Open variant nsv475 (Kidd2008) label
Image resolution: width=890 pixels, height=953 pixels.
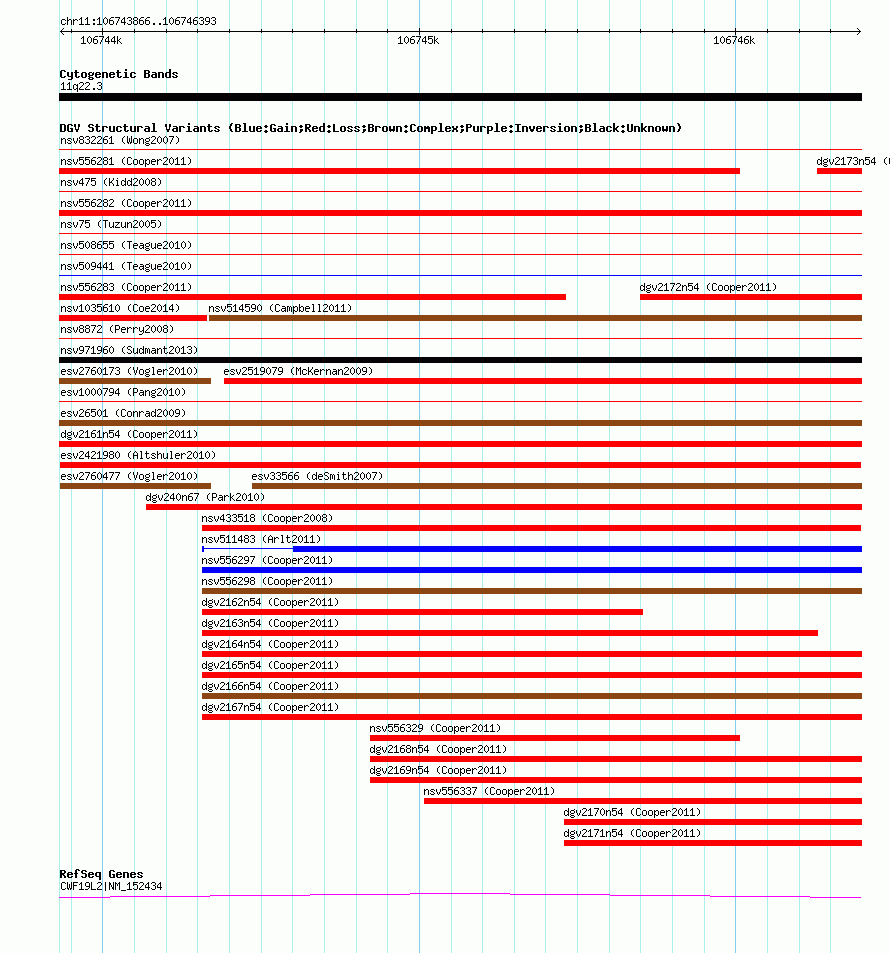tap(111, 182)
